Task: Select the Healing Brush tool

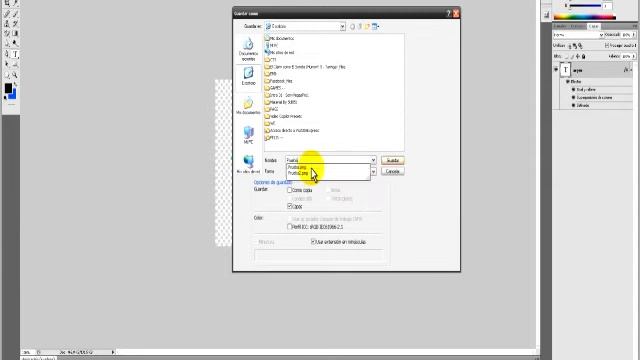Action: (x=7, y=14)
